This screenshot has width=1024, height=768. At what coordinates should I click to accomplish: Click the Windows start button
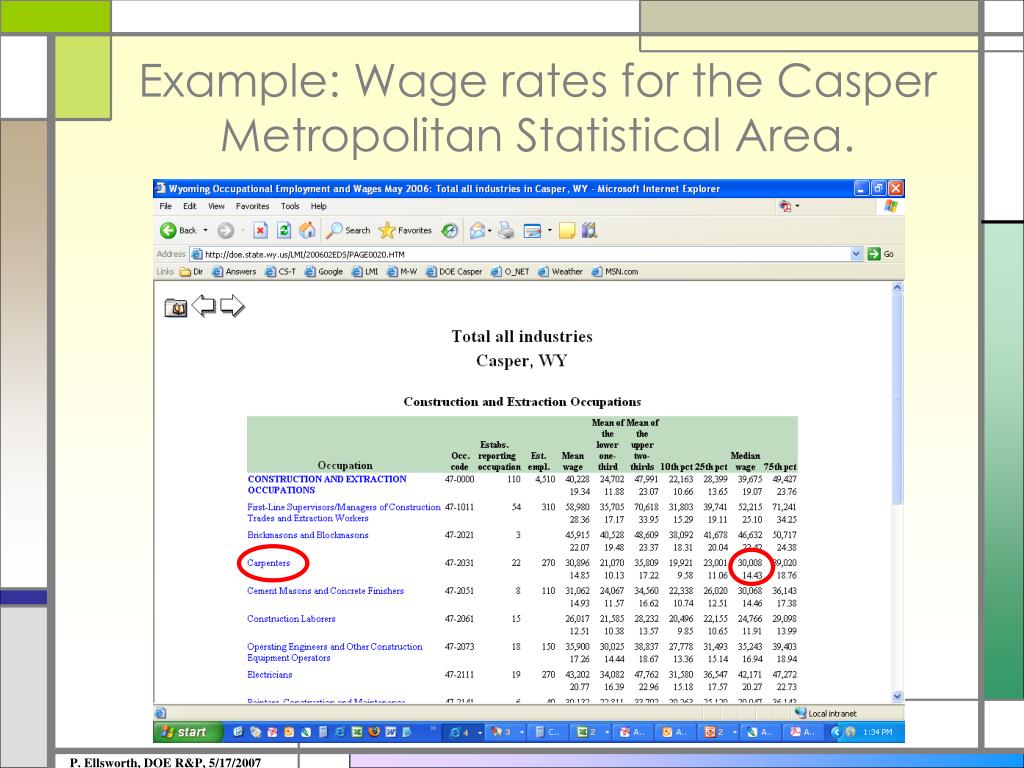tap(187, 732)
